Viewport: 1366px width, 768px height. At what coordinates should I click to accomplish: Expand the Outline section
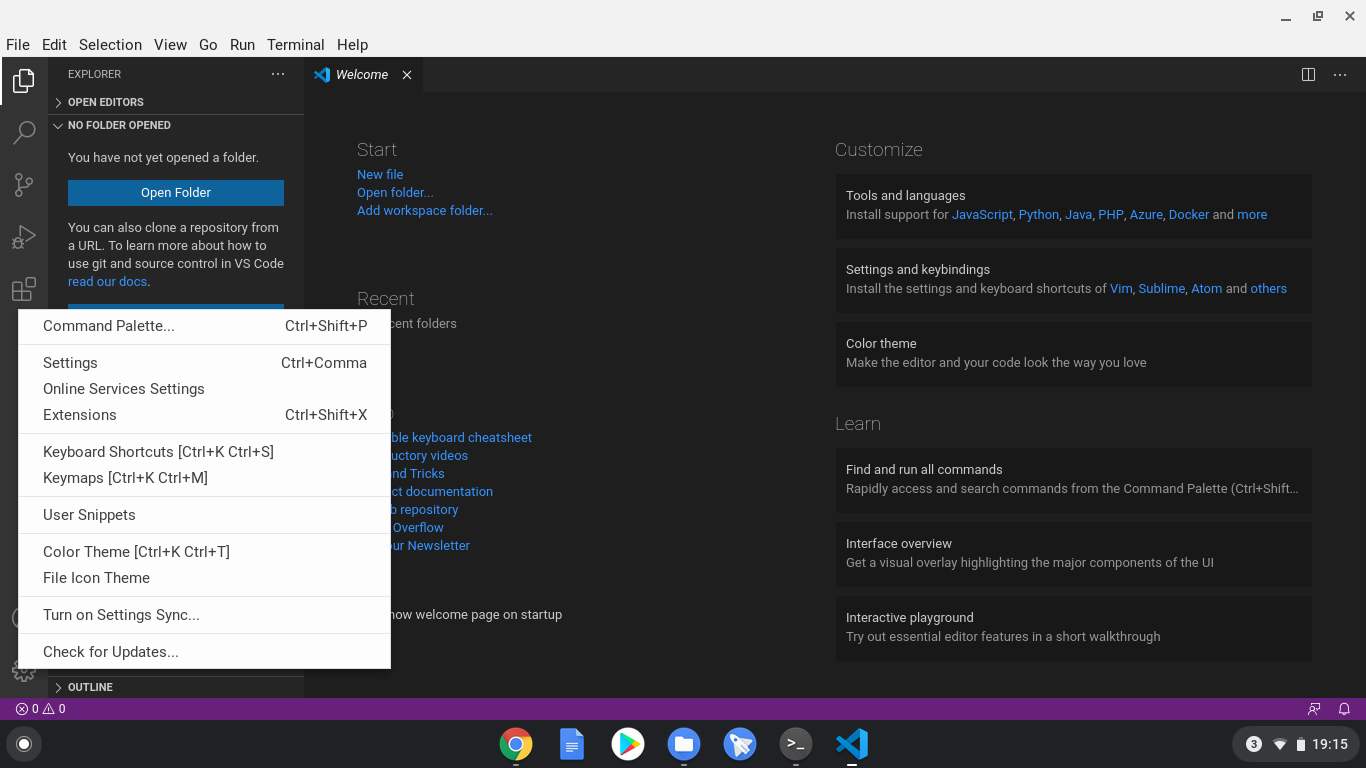coord(88,687)
